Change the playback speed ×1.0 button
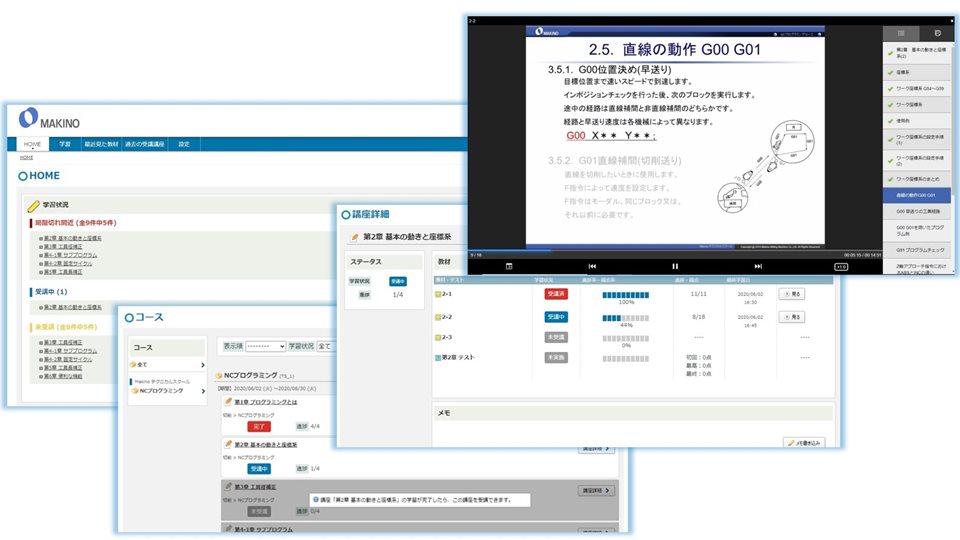Image resolution: width=960 pixels, height=540 pixels. point(841,266)
